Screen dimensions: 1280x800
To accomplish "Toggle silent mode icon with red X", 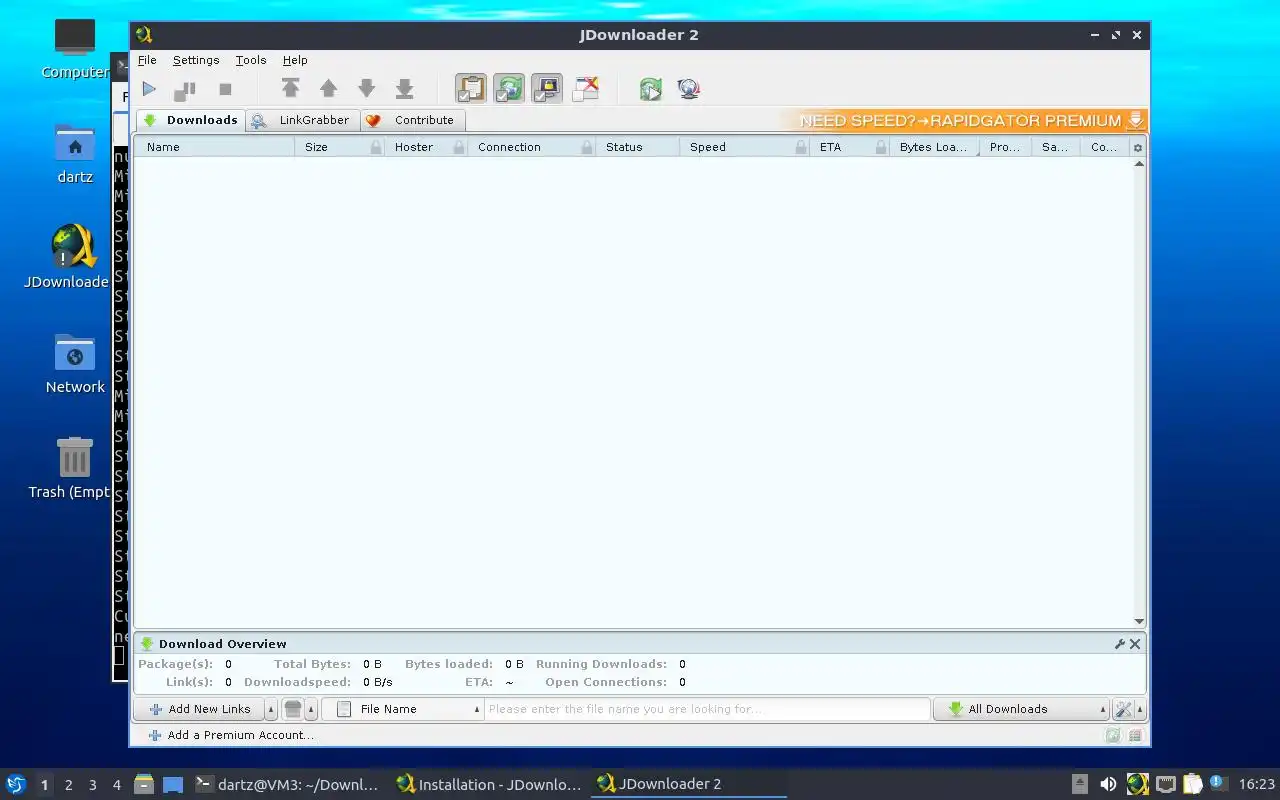I will click(585, 89).
